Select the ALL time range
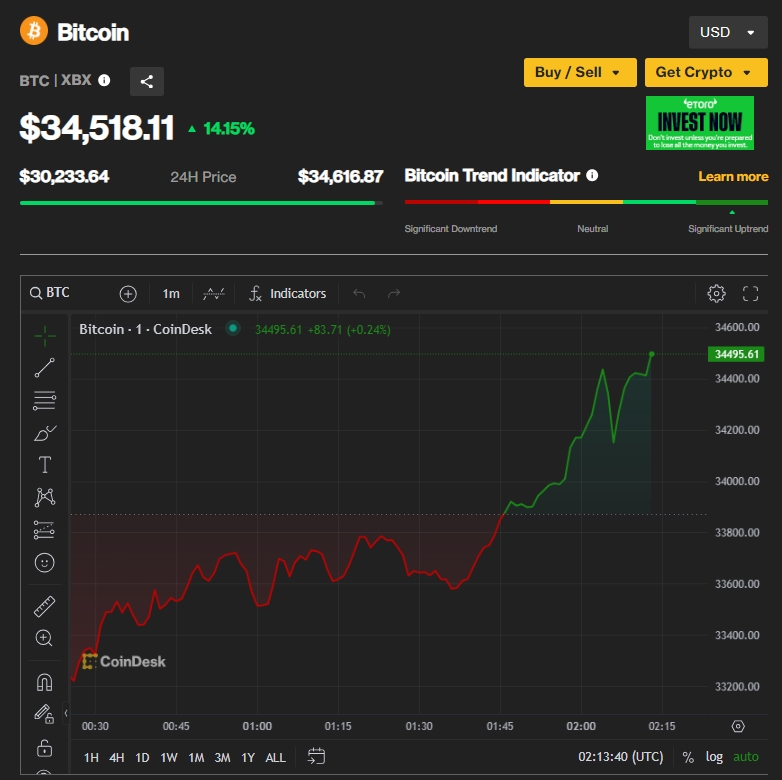The image size is (782, 780). pyautogui.click(x=275, y=758)
